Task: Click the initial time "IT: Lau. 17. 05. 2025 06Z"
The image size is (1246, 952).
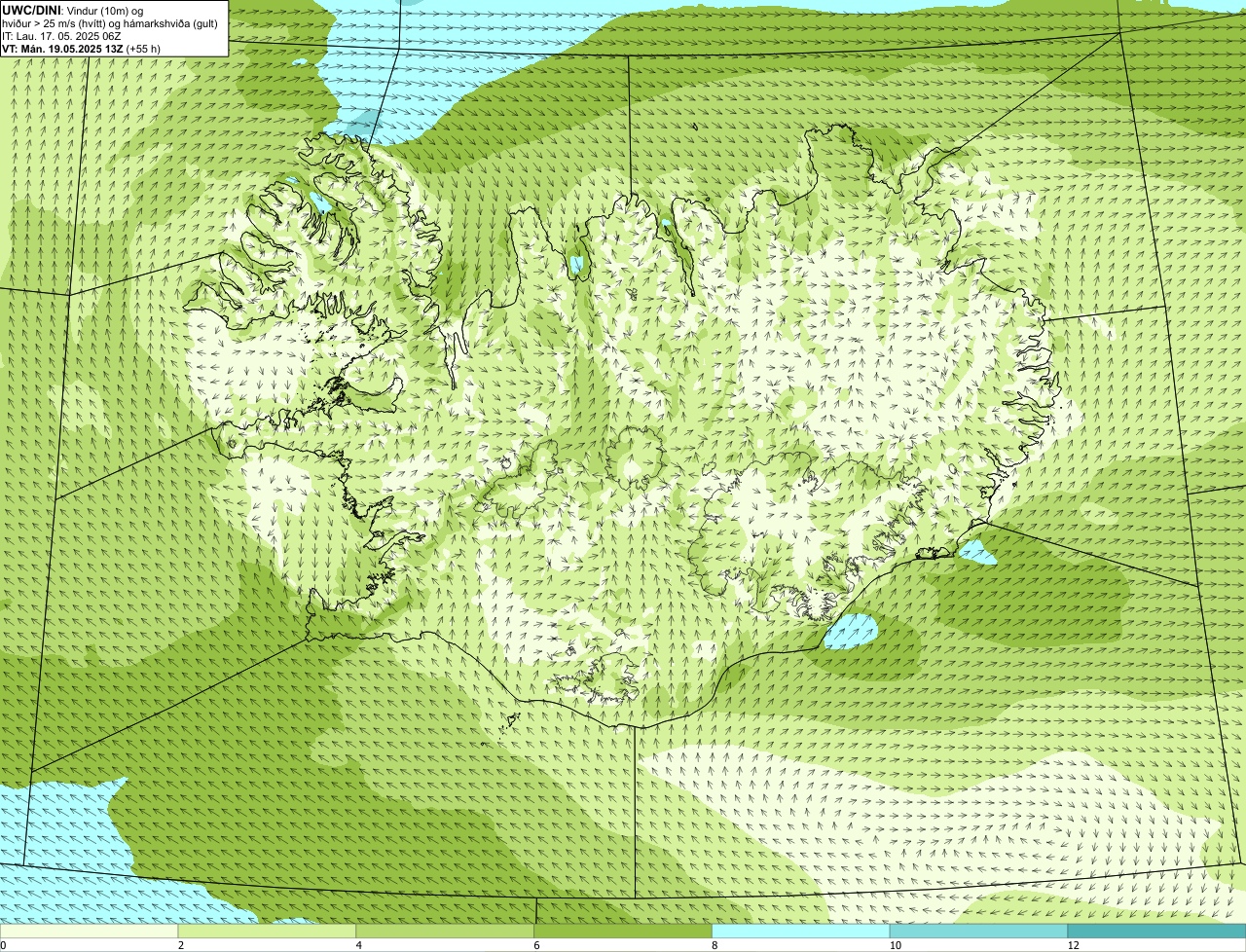Action: (x=62, y=36)
